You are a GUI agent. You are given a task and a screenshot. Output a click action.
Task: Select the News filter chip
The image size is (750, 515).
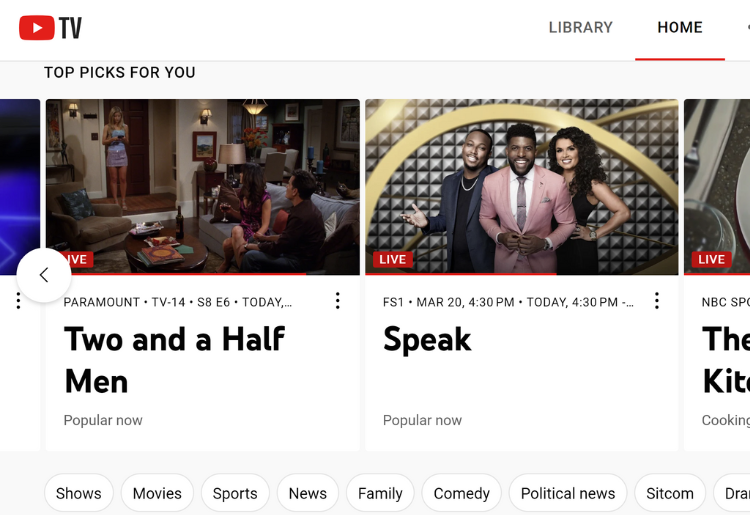(x=308, y=493)
